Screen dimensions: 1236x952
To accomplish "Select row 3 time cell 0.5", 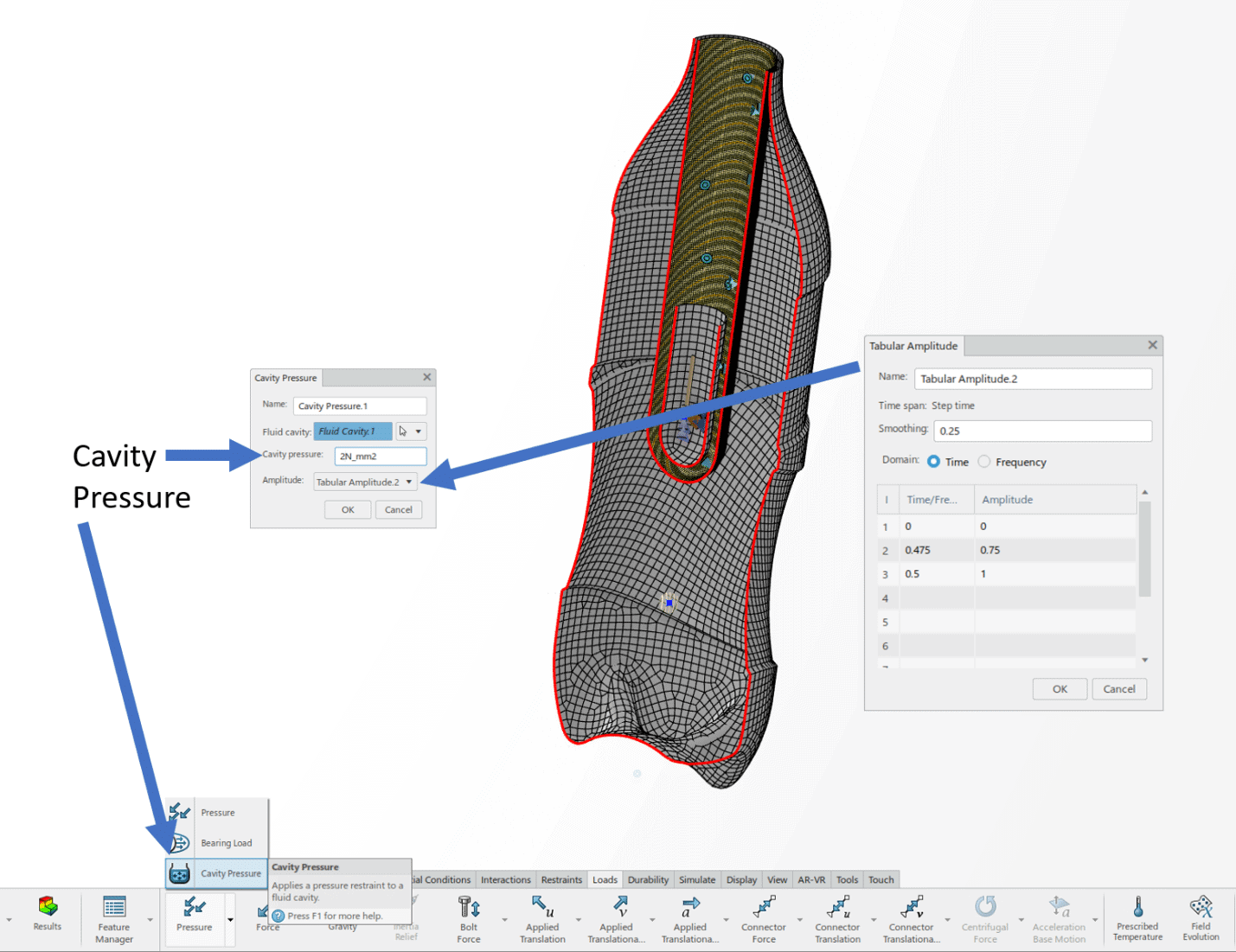I will [x=937, y=574].
